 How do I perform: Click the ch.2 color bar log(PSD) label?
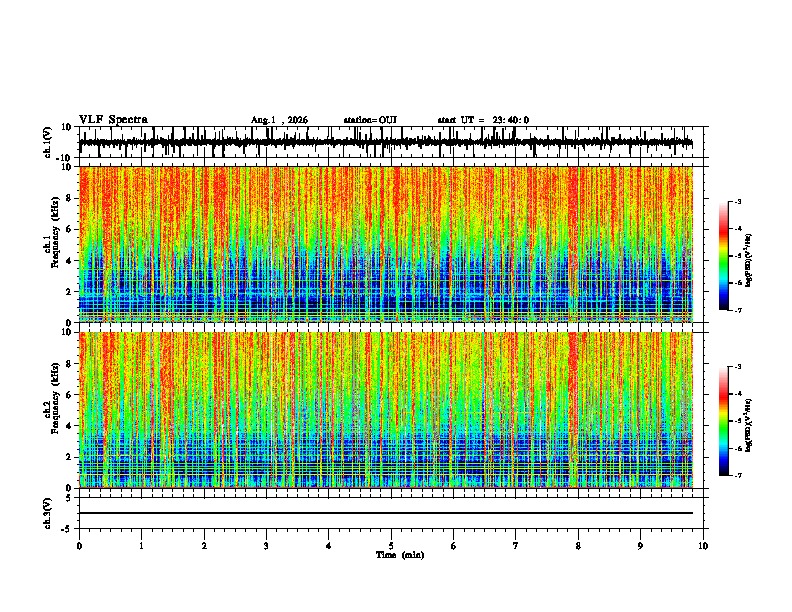749,426
